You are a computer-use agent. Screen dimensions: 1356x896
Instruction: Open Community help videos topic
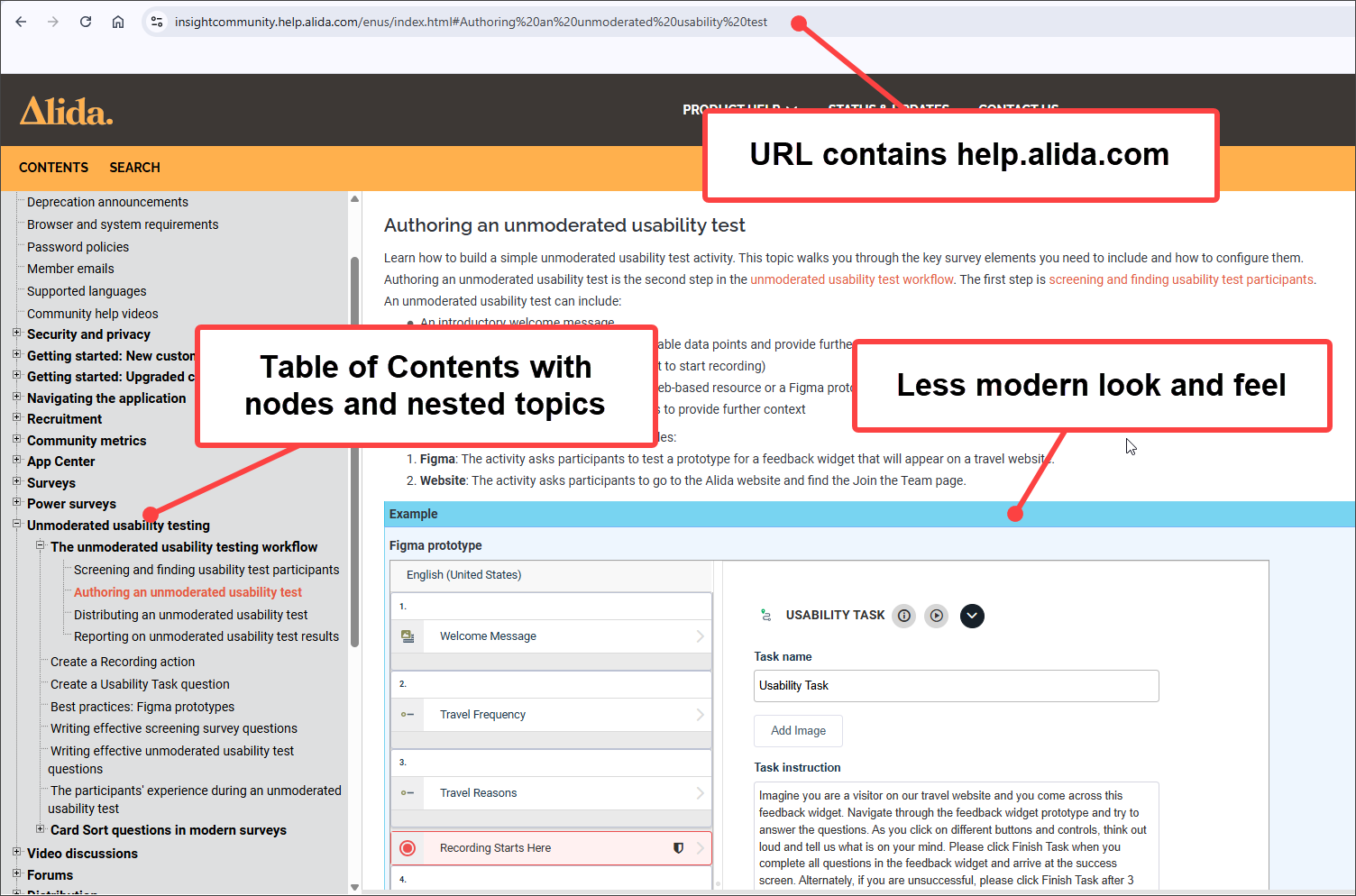(92, 314)
